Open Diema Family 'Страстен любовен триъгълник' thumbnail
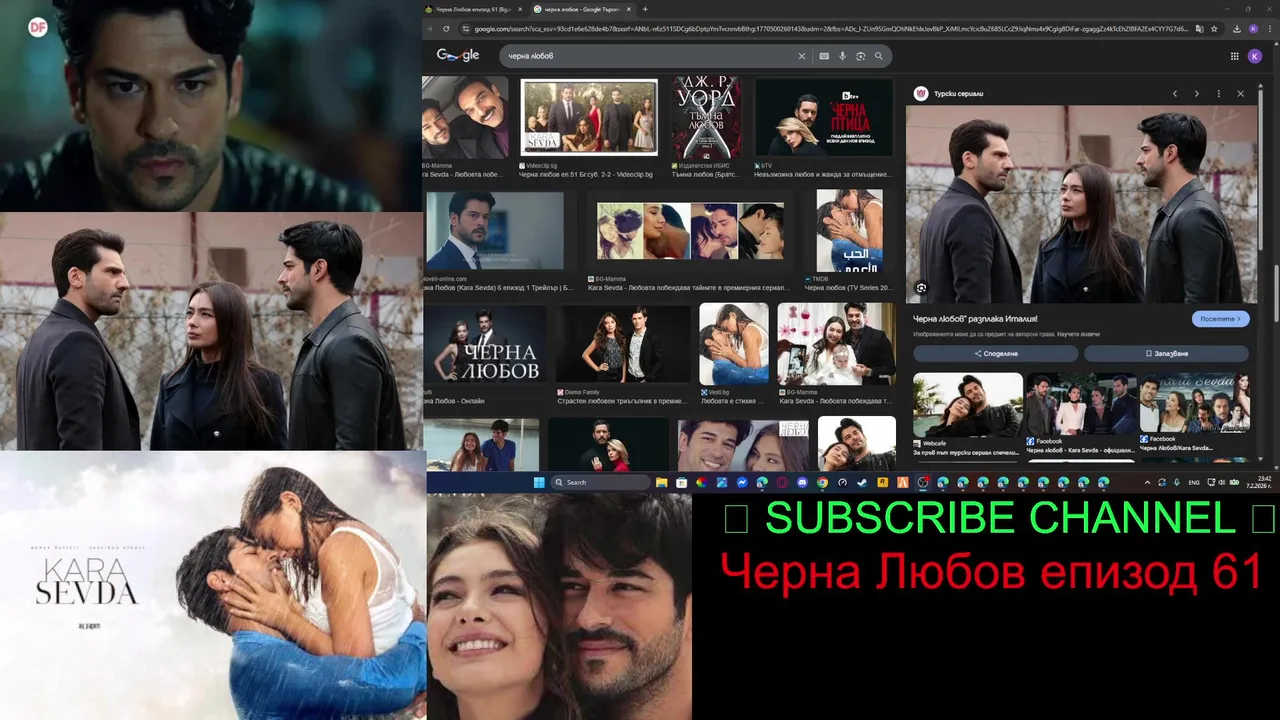Screen dimensions: 1280x720 point(623,345)
